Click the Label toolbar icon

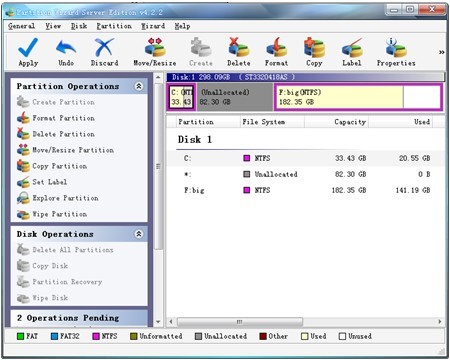[352, 47]
